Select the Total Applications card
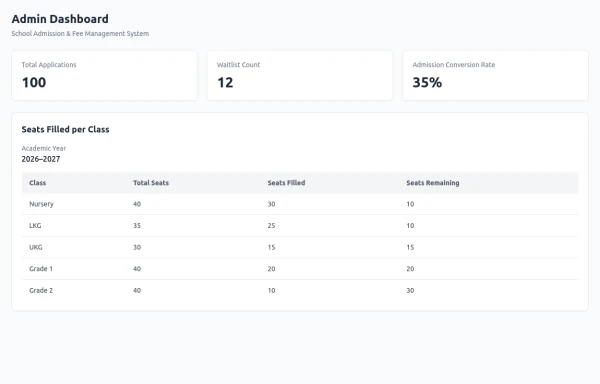This screenshot has width=600, height=384. click(104, 76)
